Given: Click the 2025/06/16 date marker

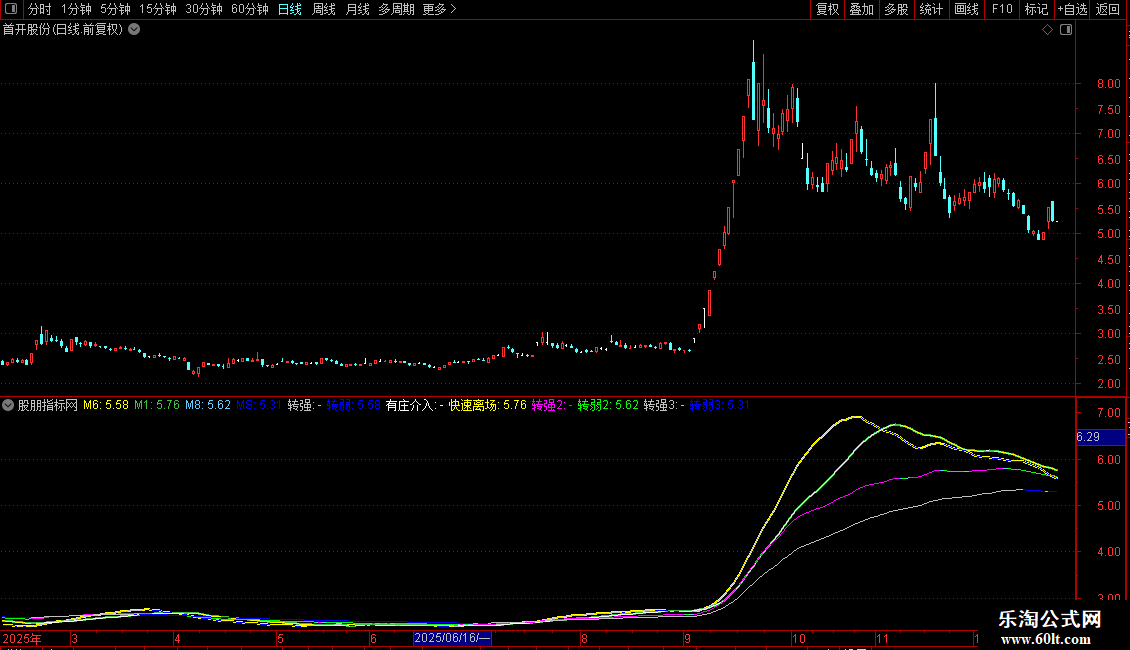Looking at the screenshot, I should [x=452, y=638].
